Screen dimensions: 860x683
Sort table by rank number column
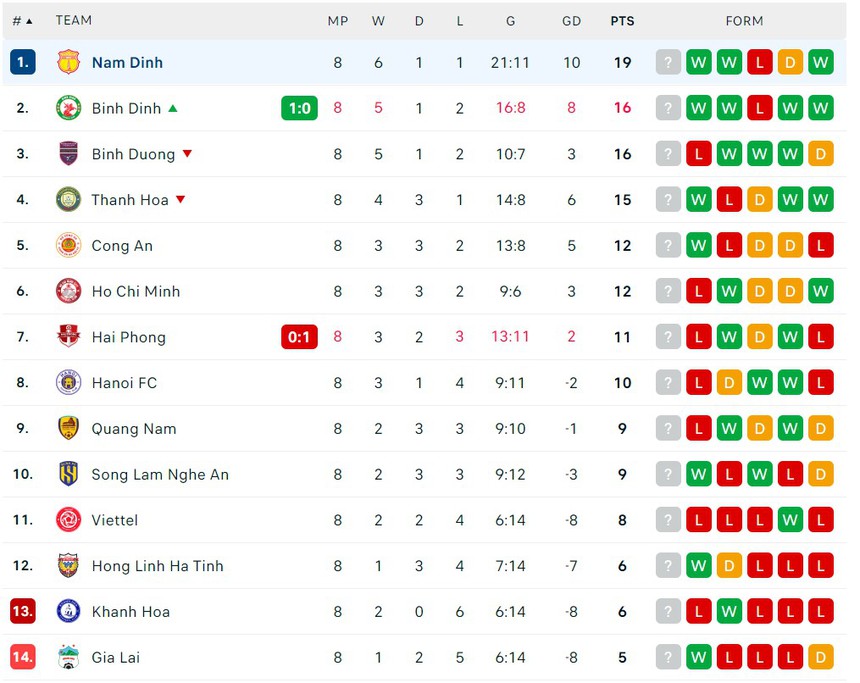coord(22,20)
